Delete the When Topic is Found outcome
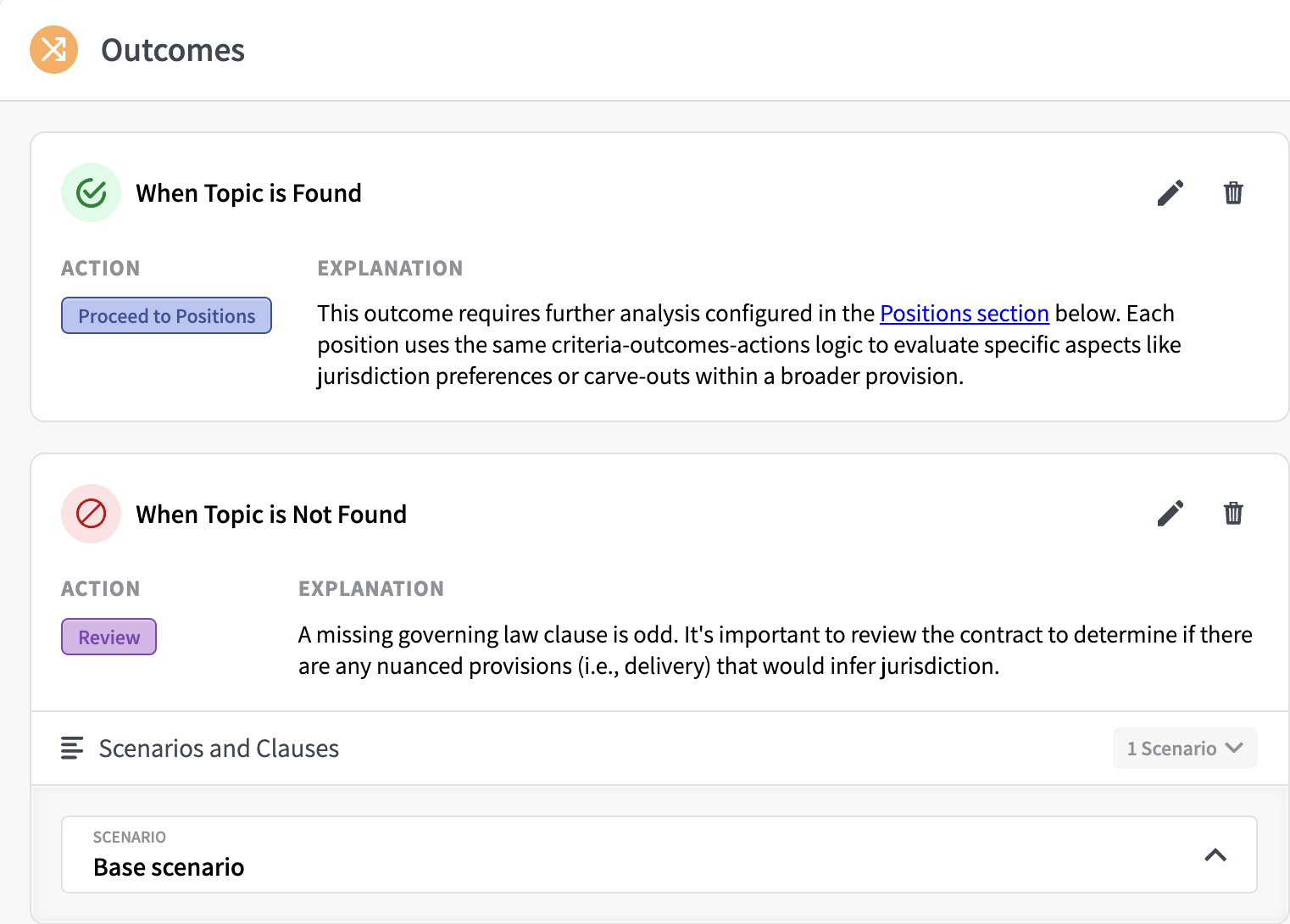This screenshot has width=1290, height=924. 1233,193
